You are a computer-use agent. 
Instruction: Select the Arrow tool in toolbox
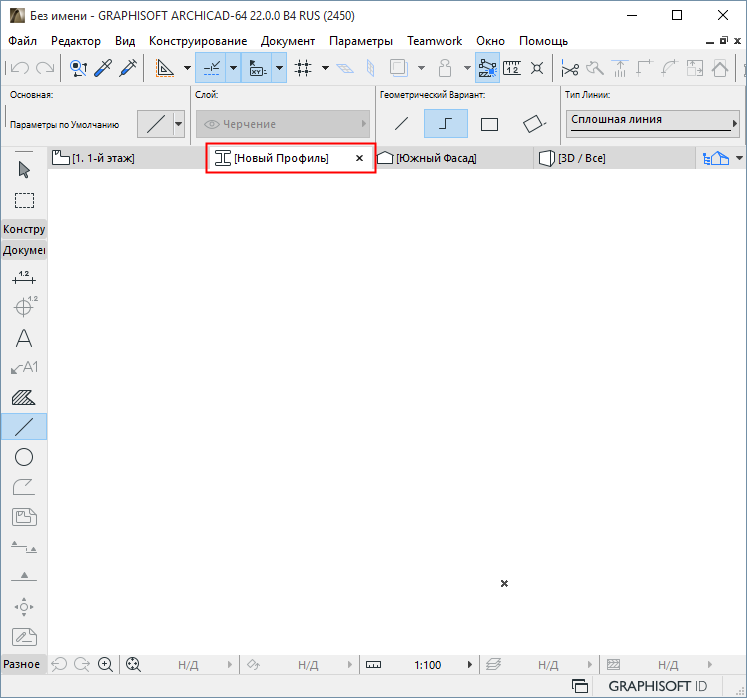(24, 170)
